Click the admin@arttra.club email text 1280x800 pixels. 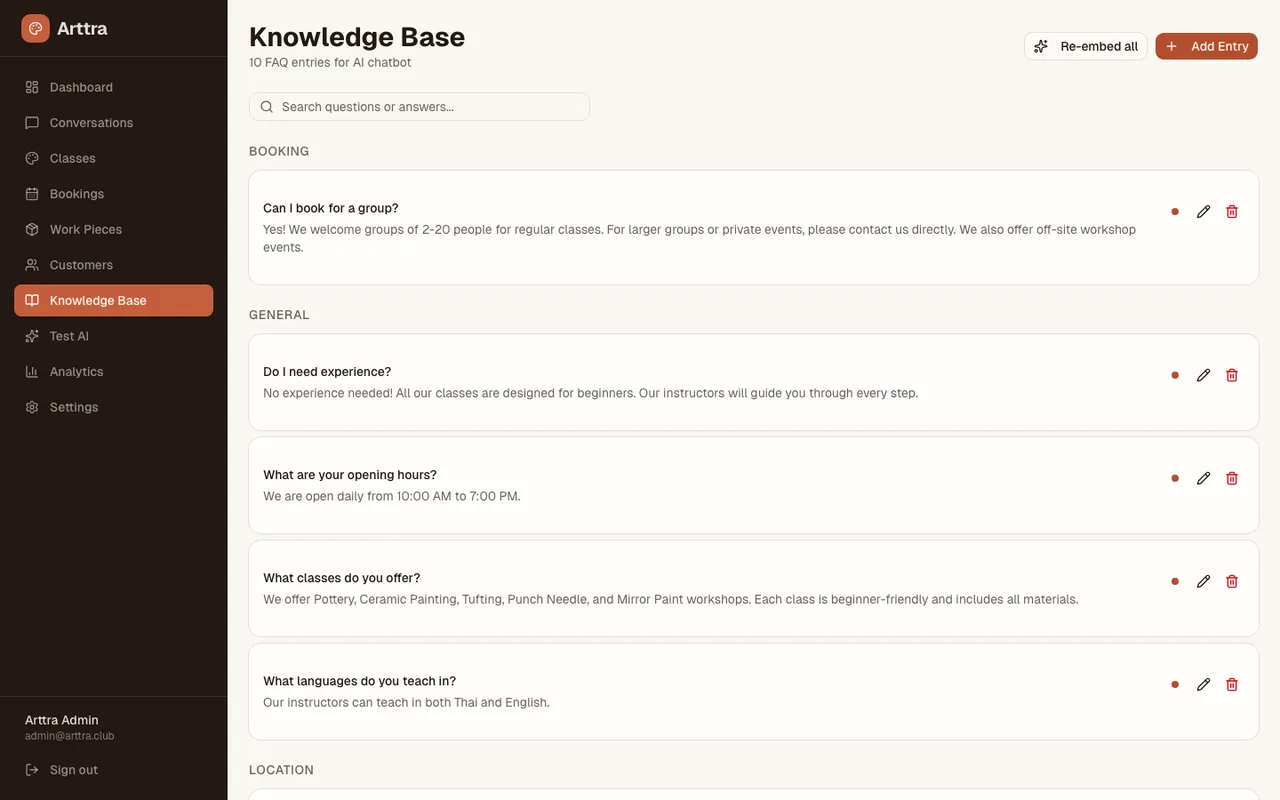(70, 736)
